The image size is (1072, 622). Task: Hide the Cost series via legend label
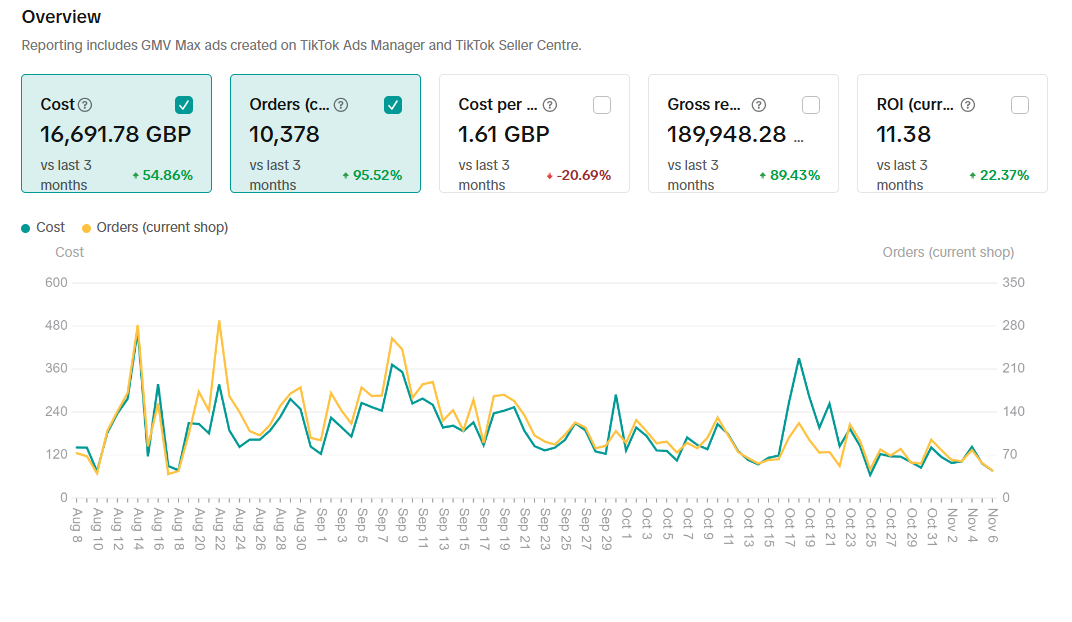pos(51,227)
